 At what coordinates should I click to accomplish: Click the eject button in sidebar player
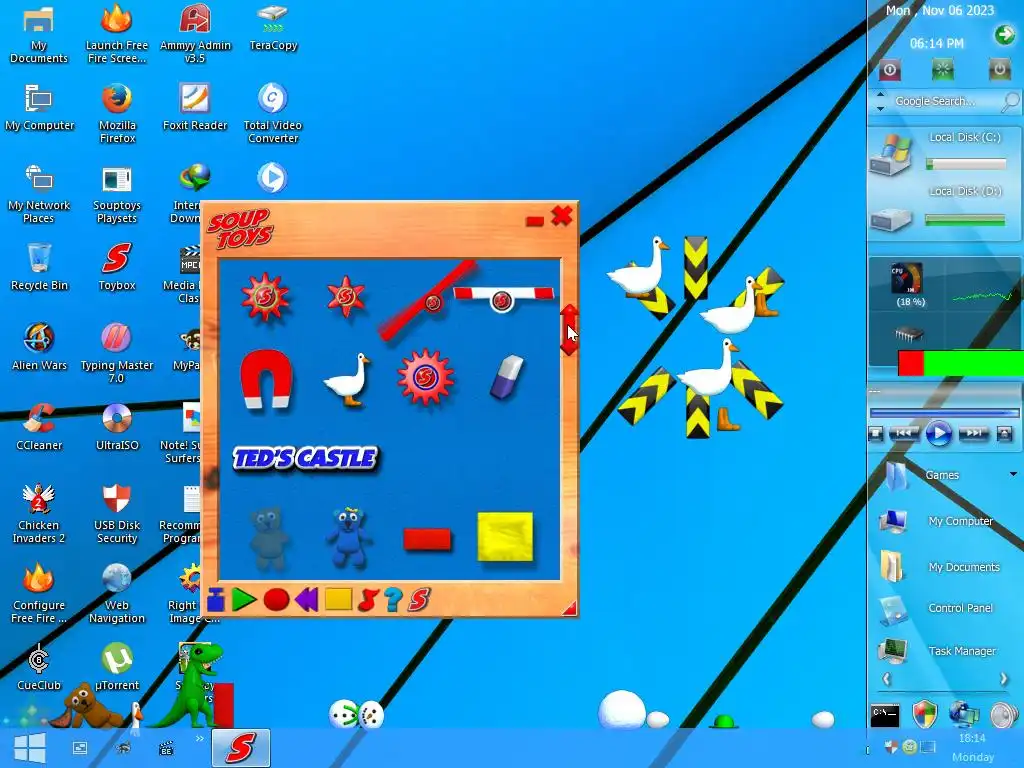click(1004, 434)
